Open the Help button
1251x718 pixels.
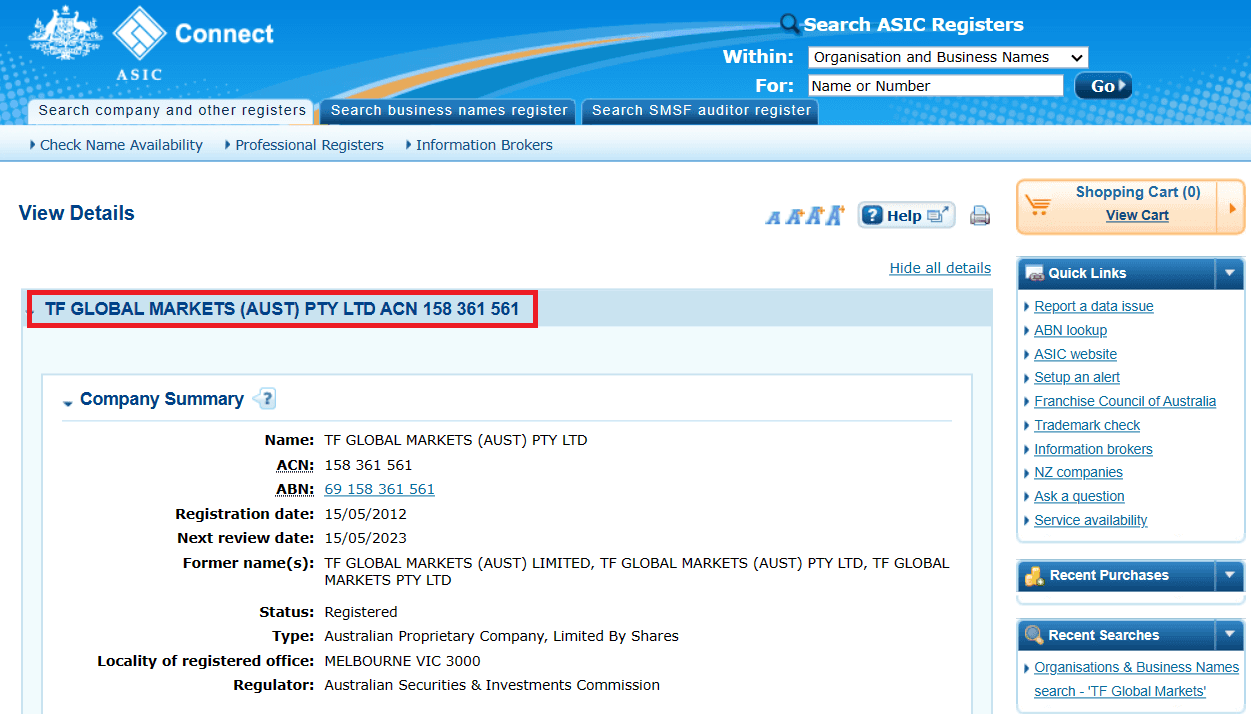(906, 215)
